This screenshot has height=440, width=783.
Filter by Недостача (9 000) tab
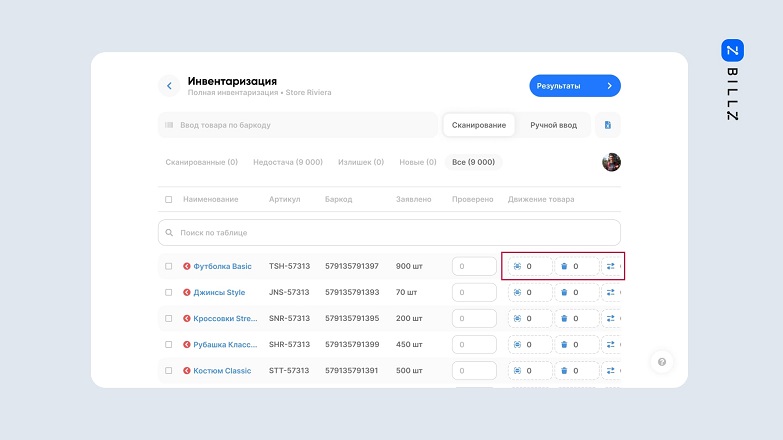288,162
